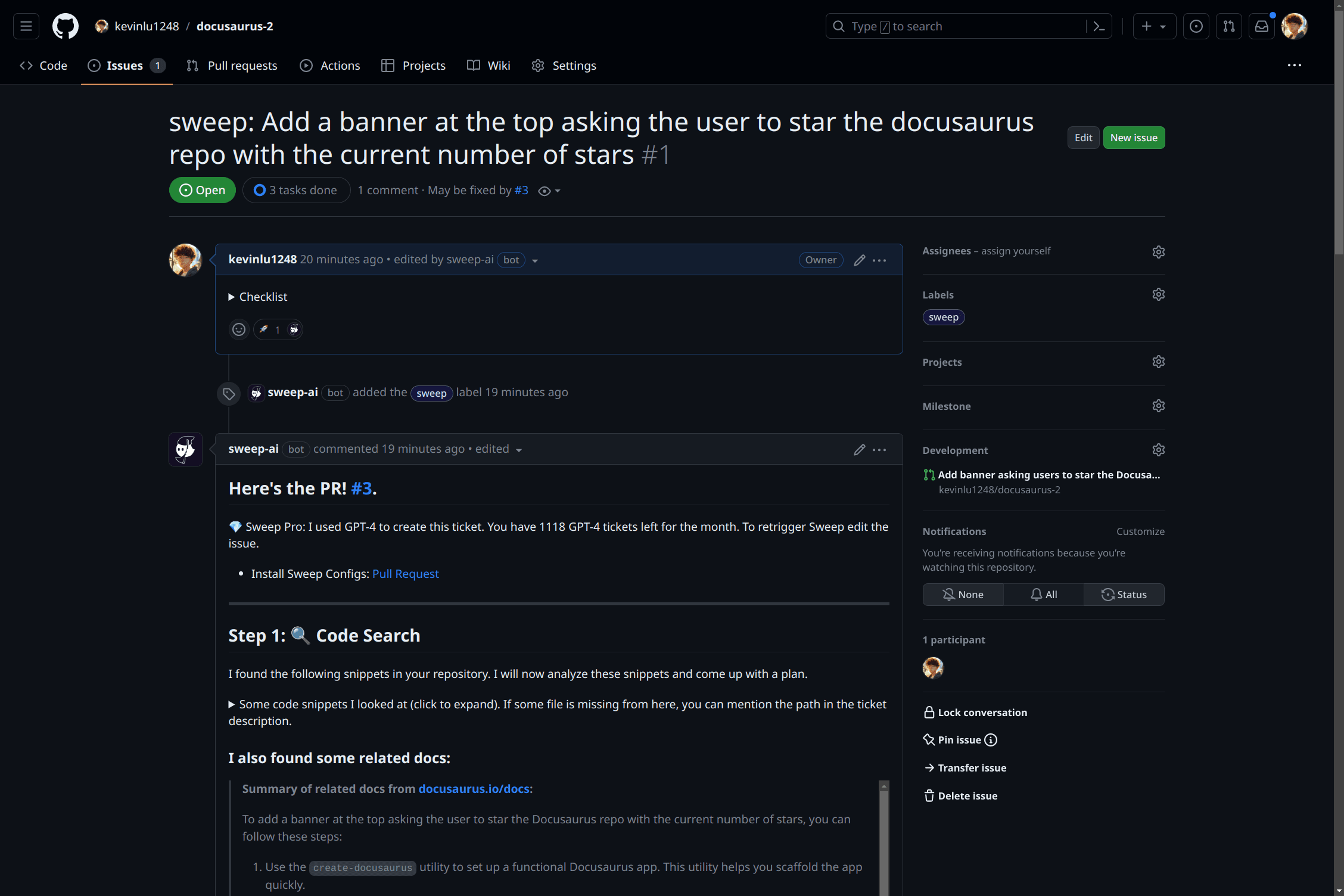Click the green New issue button
This screenshot has height=896, width=1344.
coord(1133,138)
